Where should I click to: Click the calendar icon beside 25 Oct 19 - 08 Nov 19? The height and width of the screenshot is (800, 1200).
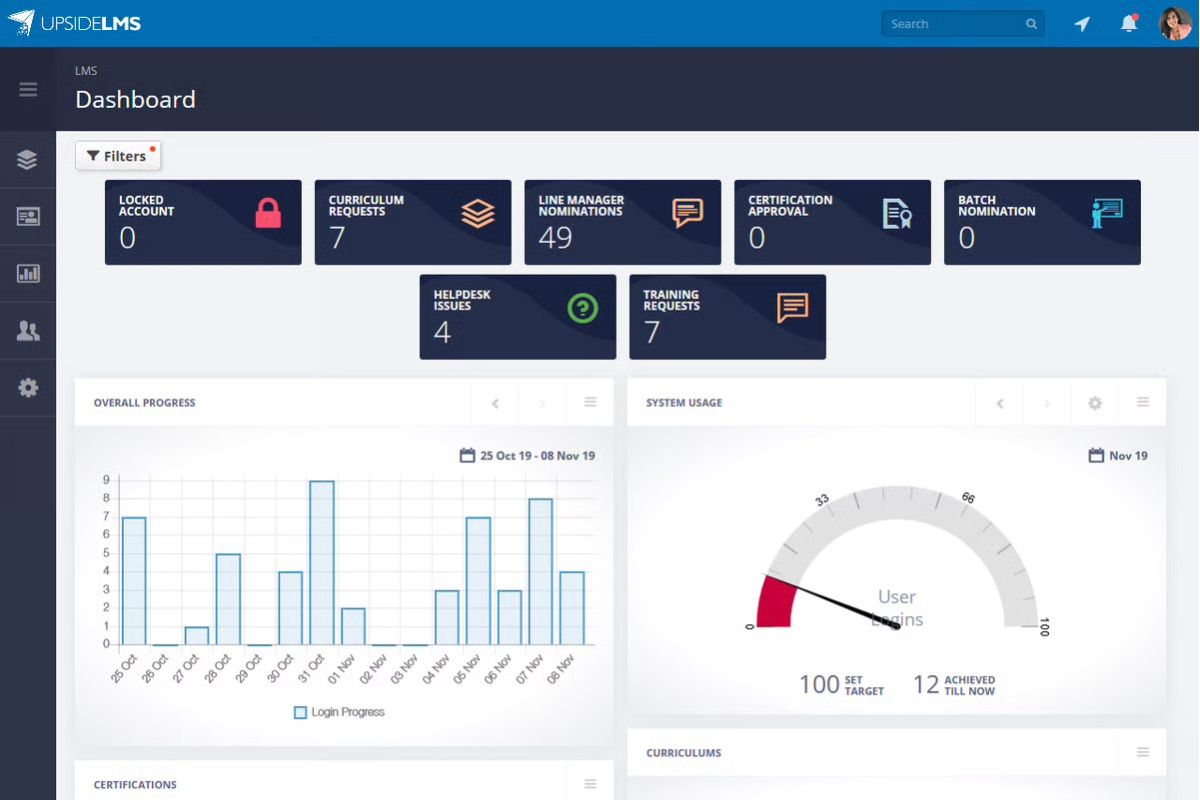467,455
